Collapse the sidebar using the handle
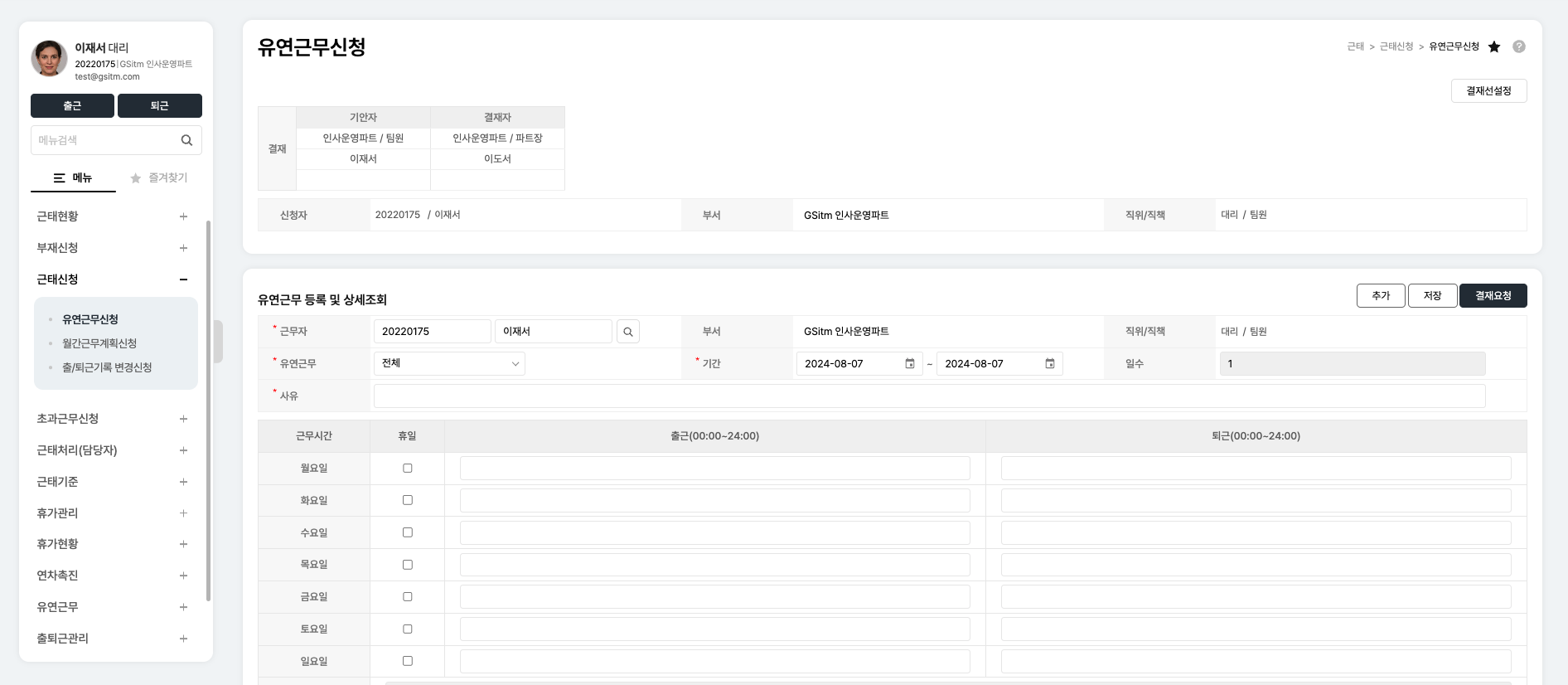This screenshot has height=685, width=1568. point(218,341)
